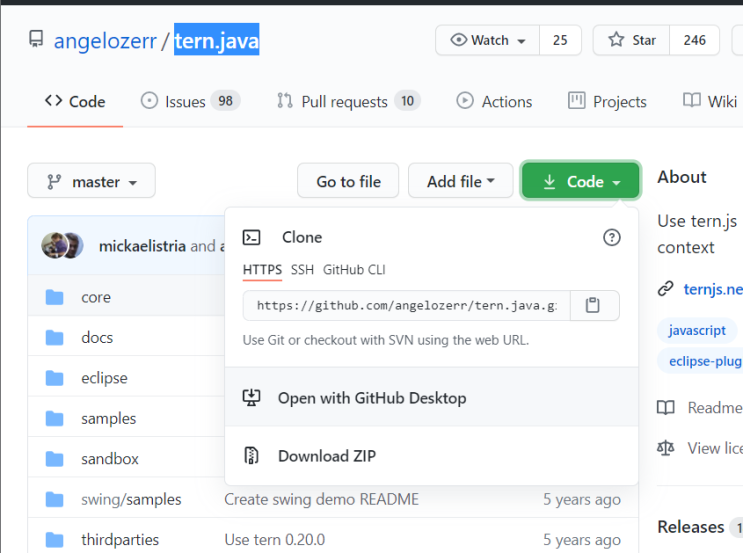Choose Open with GitHub Desktop
Viewport: 743px width, 553px height.
point(431,398)
